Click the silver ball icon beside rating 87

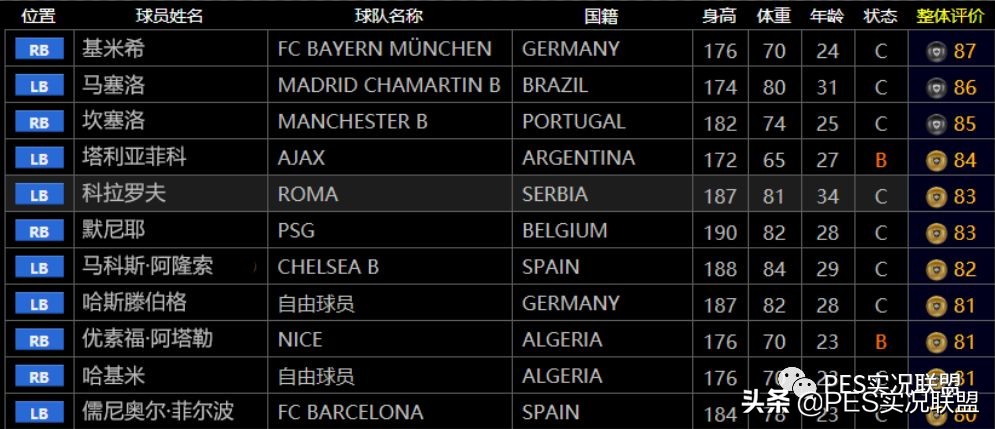coord(936,52)
